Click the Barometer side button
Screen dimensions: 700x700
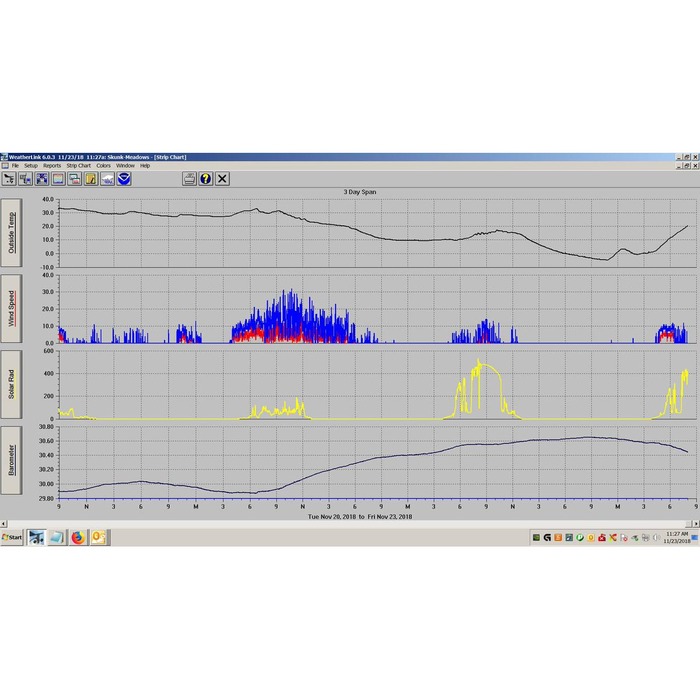tap(11, 460)
